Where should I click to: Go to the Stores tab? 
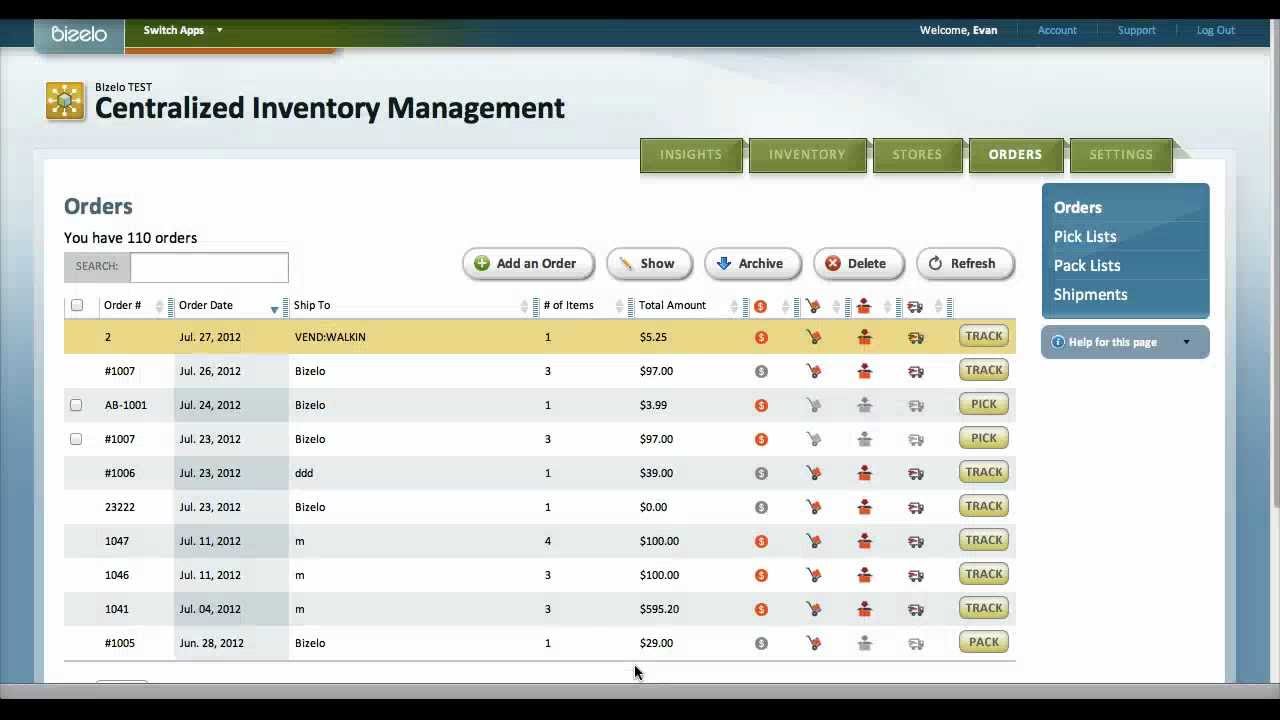point(917,155)
